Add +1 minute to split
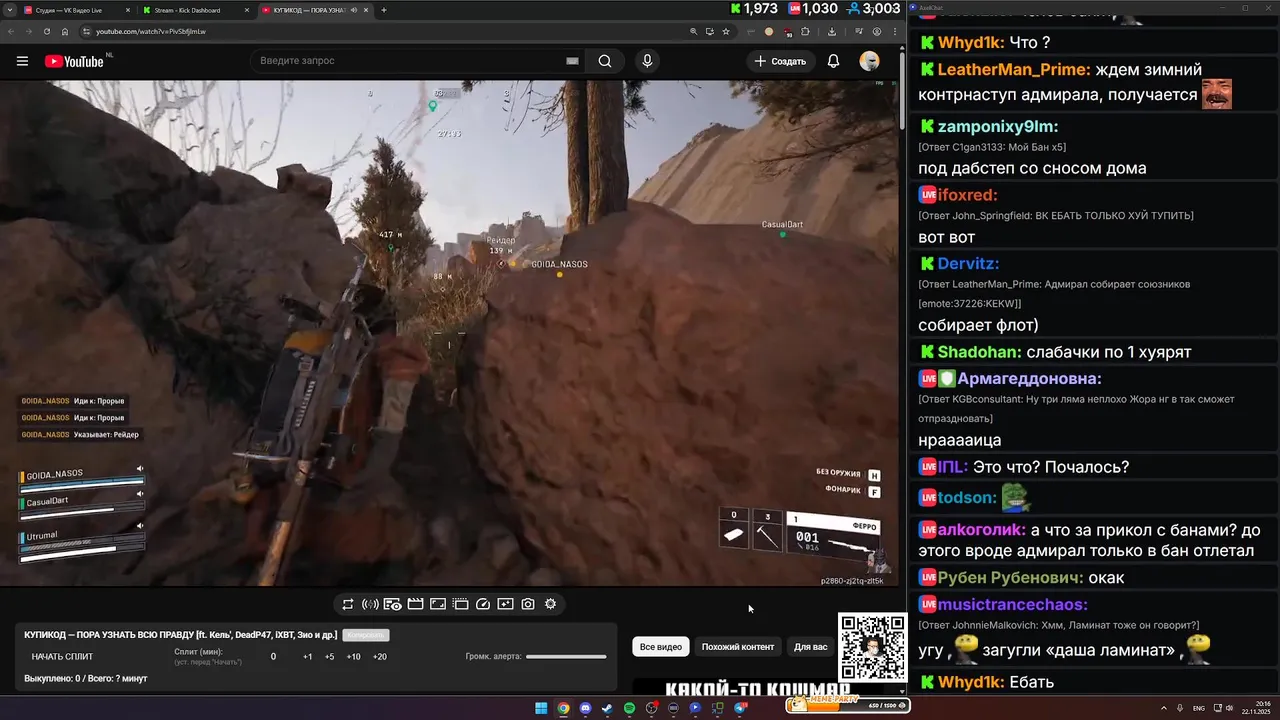The height and width of the screenshot is (720, 1280). tap(308, 657)
